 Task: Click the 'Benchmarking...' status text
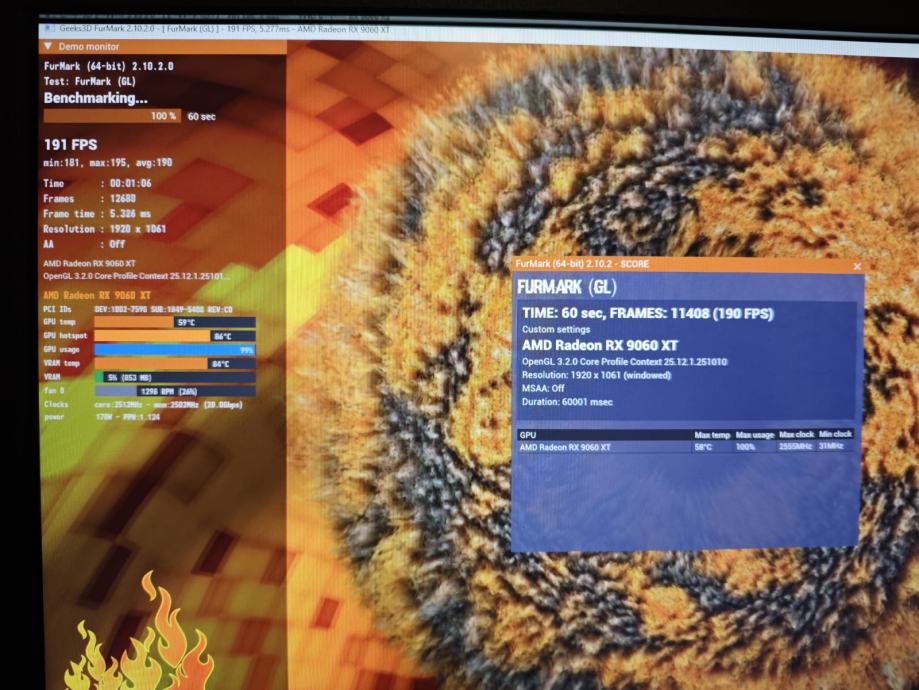click(96, 98)
